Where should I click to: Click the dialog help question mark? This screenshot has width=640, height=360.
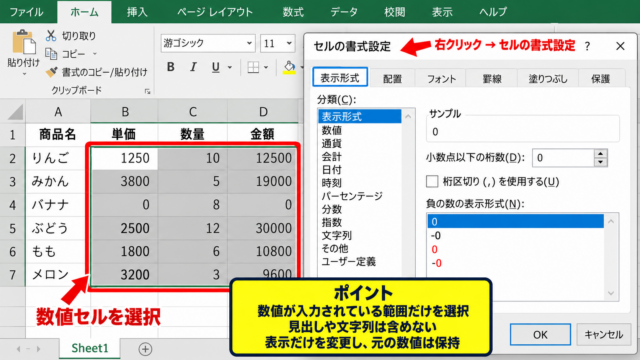coord(587,46)
